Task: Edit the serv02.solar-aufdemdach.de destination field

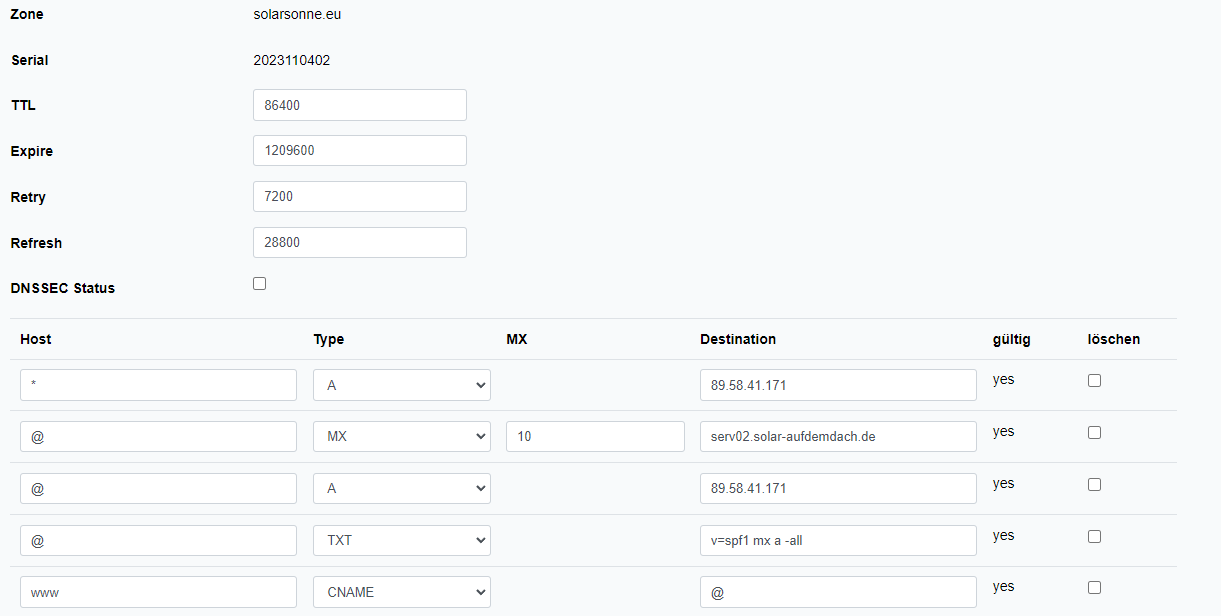Action: 837,437
